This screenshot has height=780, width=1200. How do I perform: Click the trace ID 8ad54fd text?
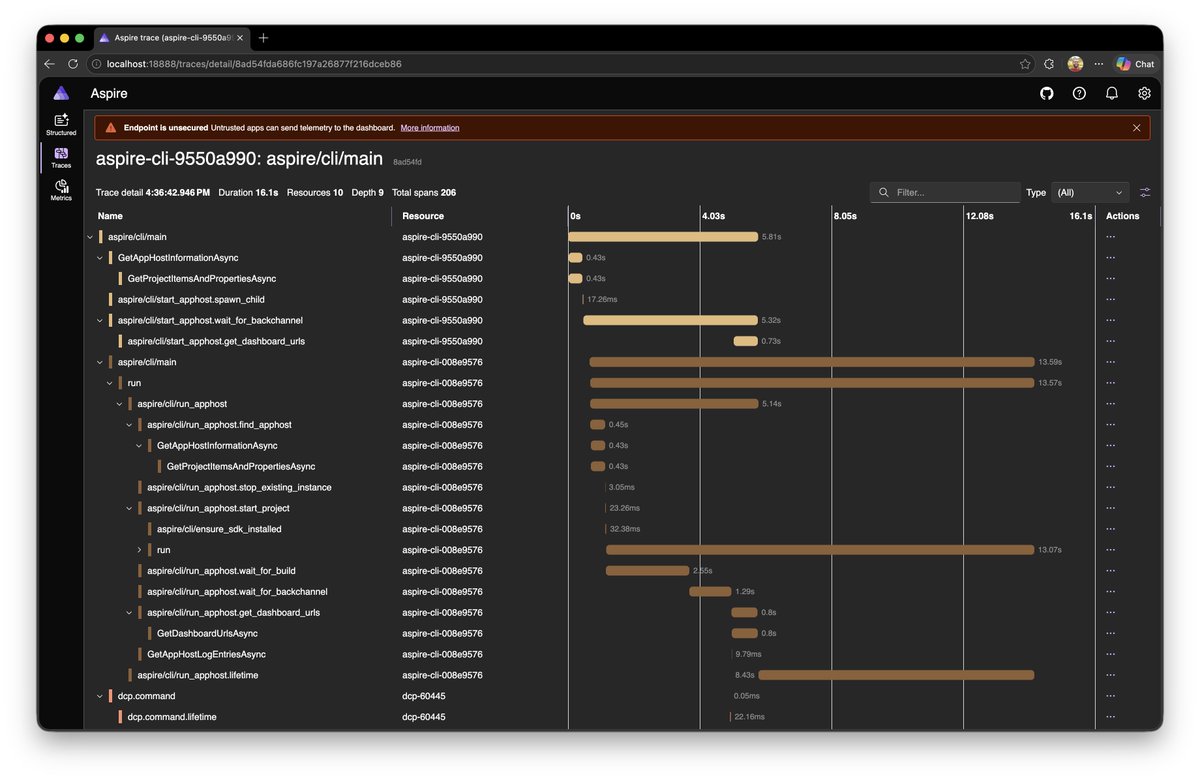pos(407,161)
